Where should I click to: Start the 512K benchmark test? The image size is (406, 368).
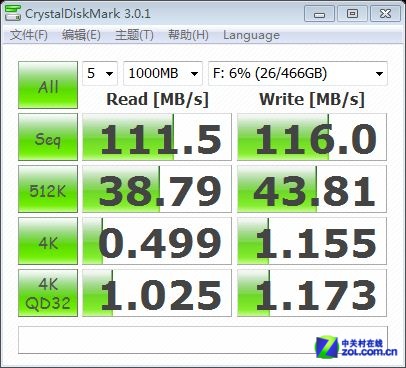tap(48, 189)
